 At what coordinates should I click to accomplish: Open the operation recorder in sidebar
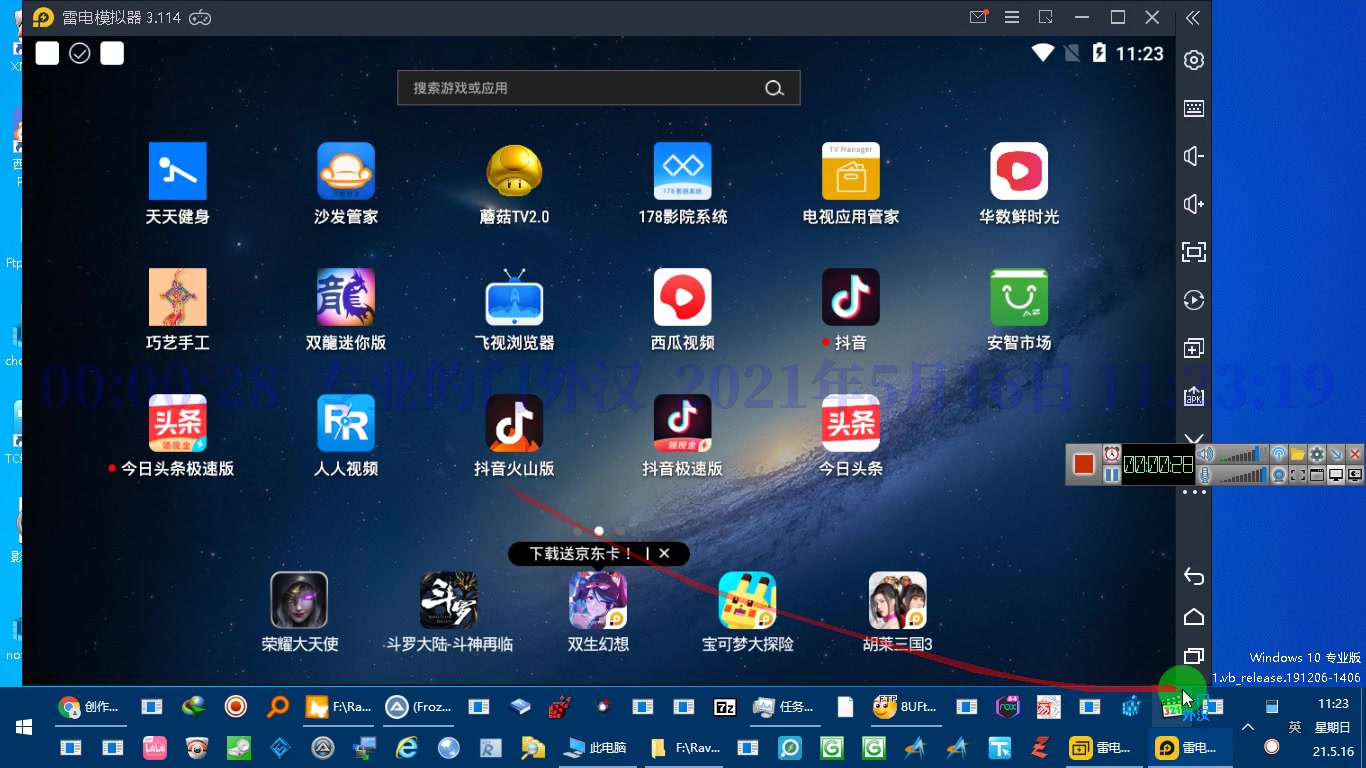tap(1193, 300)
